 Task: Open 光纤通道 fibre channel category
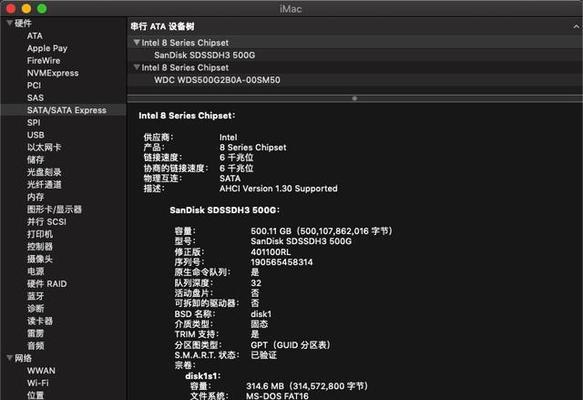coord(44,184)
